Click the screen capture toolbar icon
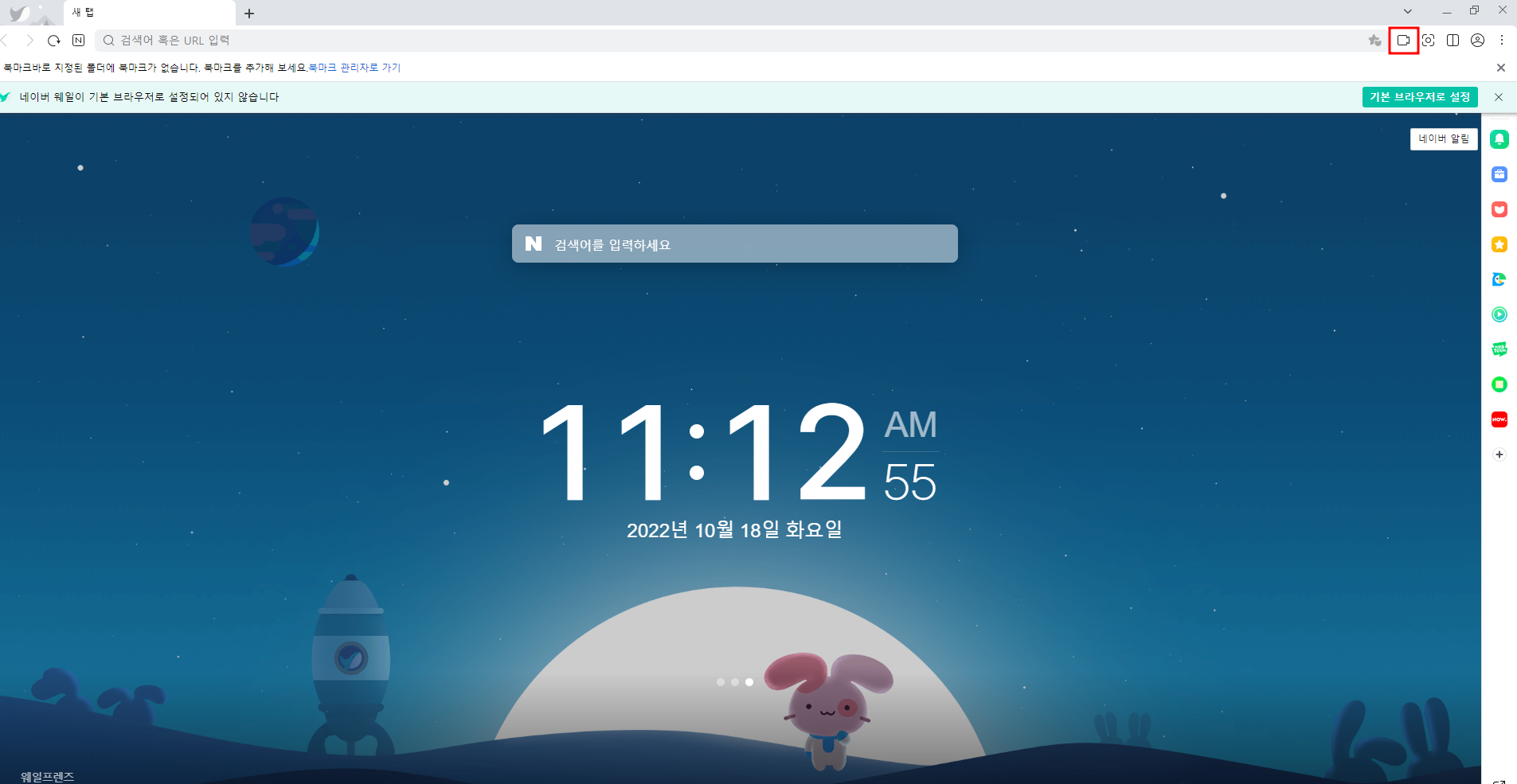Viewport: 1517px width, 784px height. tap(1429, 40)
